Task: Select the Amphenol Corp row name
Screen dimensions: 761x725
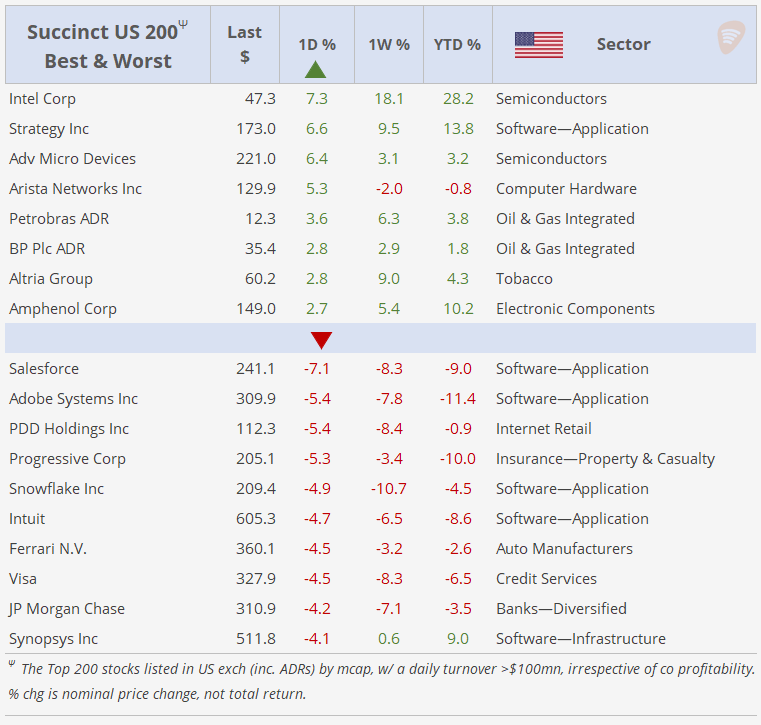Action: (x=63, y=309)
